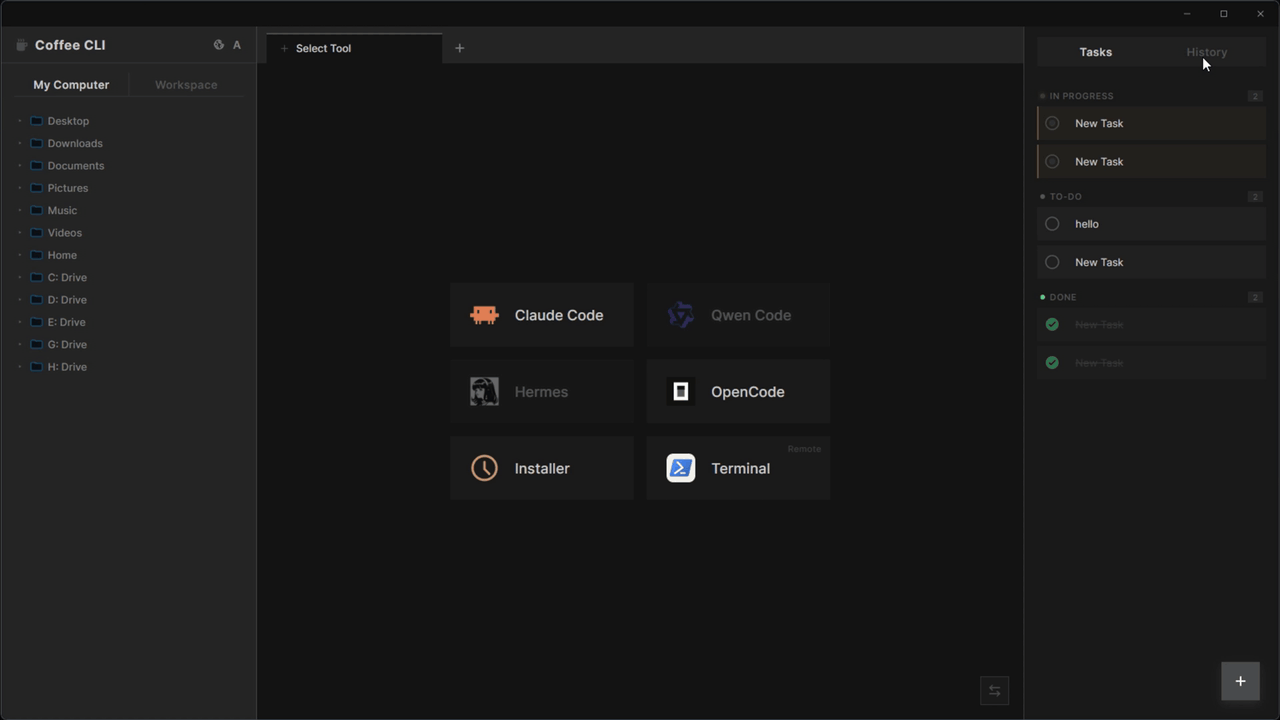This screenshot has width=1280, height=720.
Task: Choose the Hermes tool card
Action: point(542,392)
